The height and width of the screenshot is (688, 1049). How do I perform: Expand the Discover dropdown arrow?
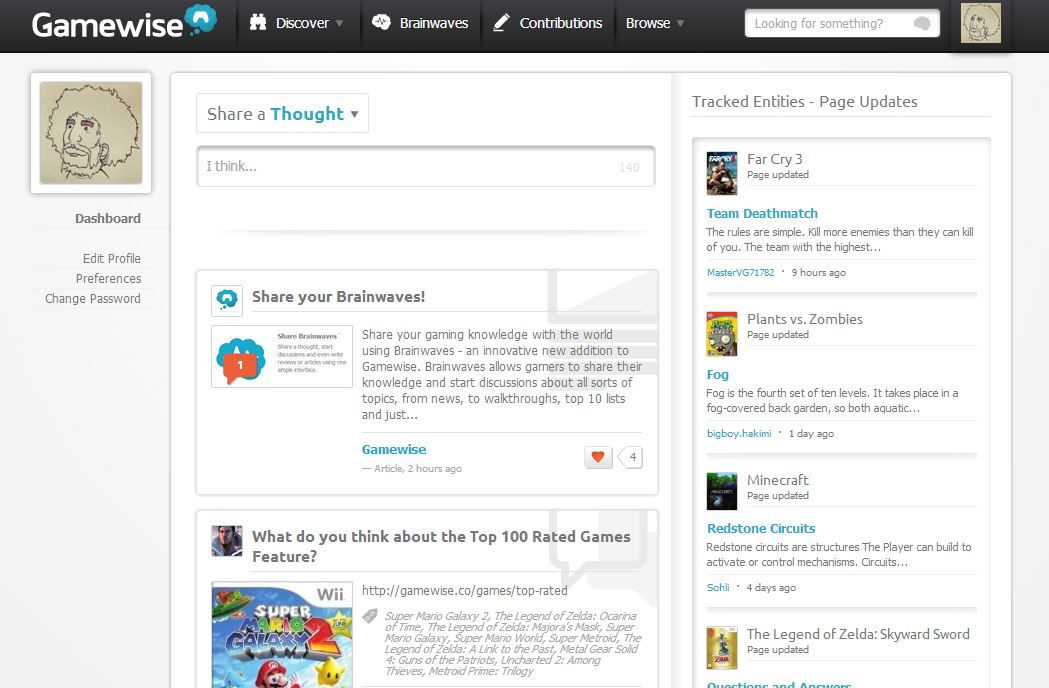coord(340,23)
